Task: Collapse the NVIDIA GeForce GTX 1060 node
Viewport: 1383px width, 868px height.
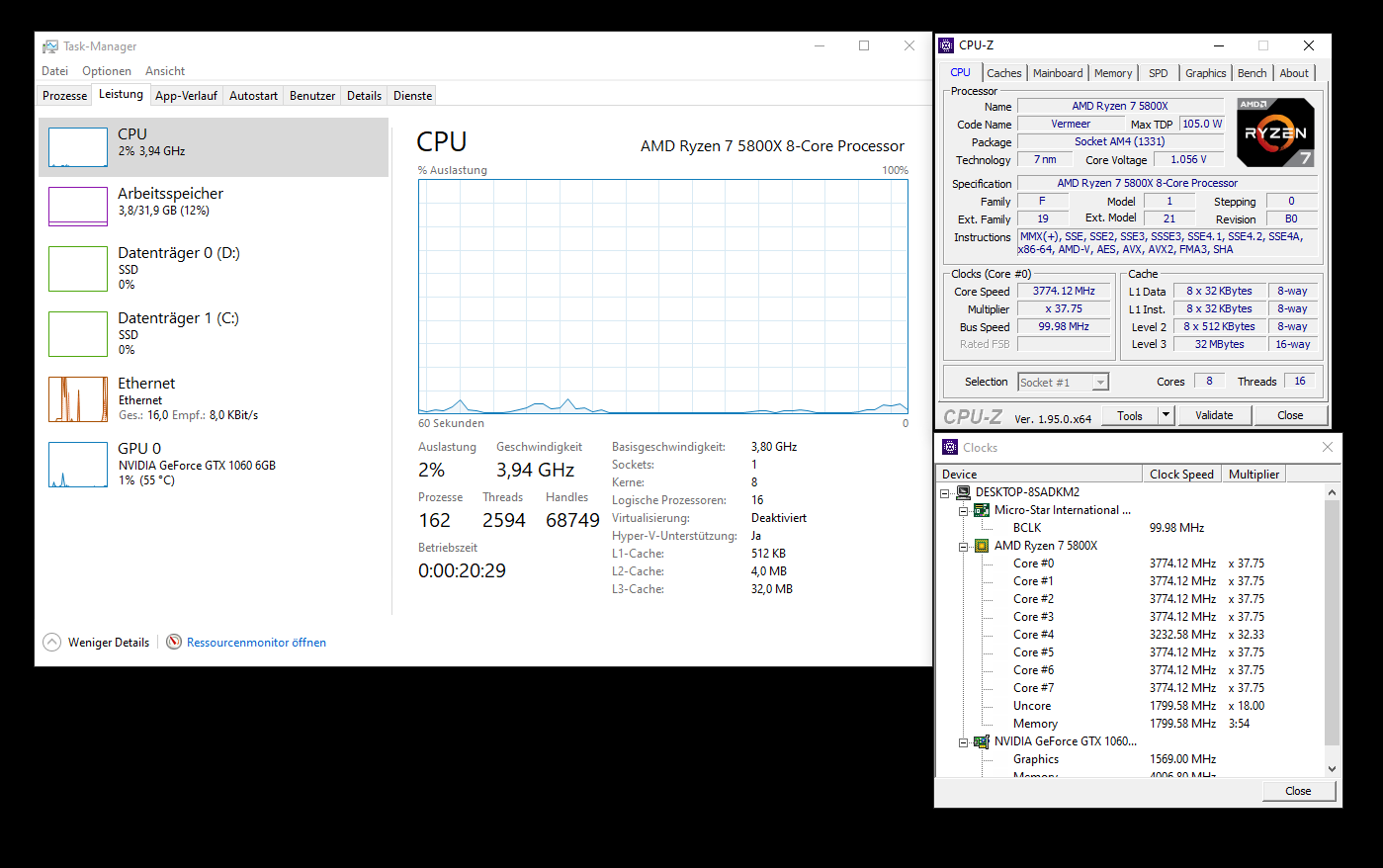Action: pyautogui.click(x=963, y=741)
